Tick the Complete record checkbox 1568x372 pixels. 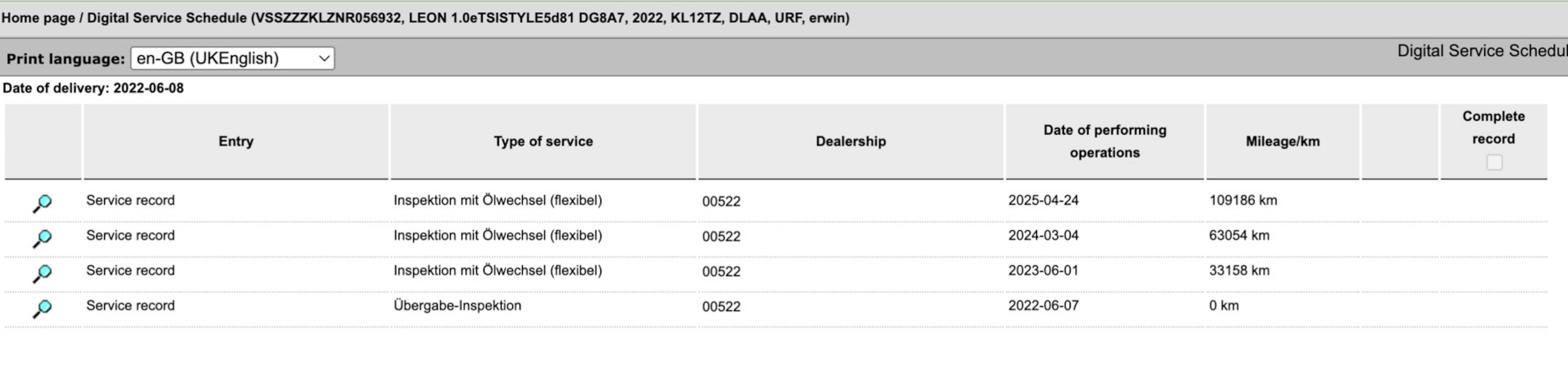click(1494, 163)
